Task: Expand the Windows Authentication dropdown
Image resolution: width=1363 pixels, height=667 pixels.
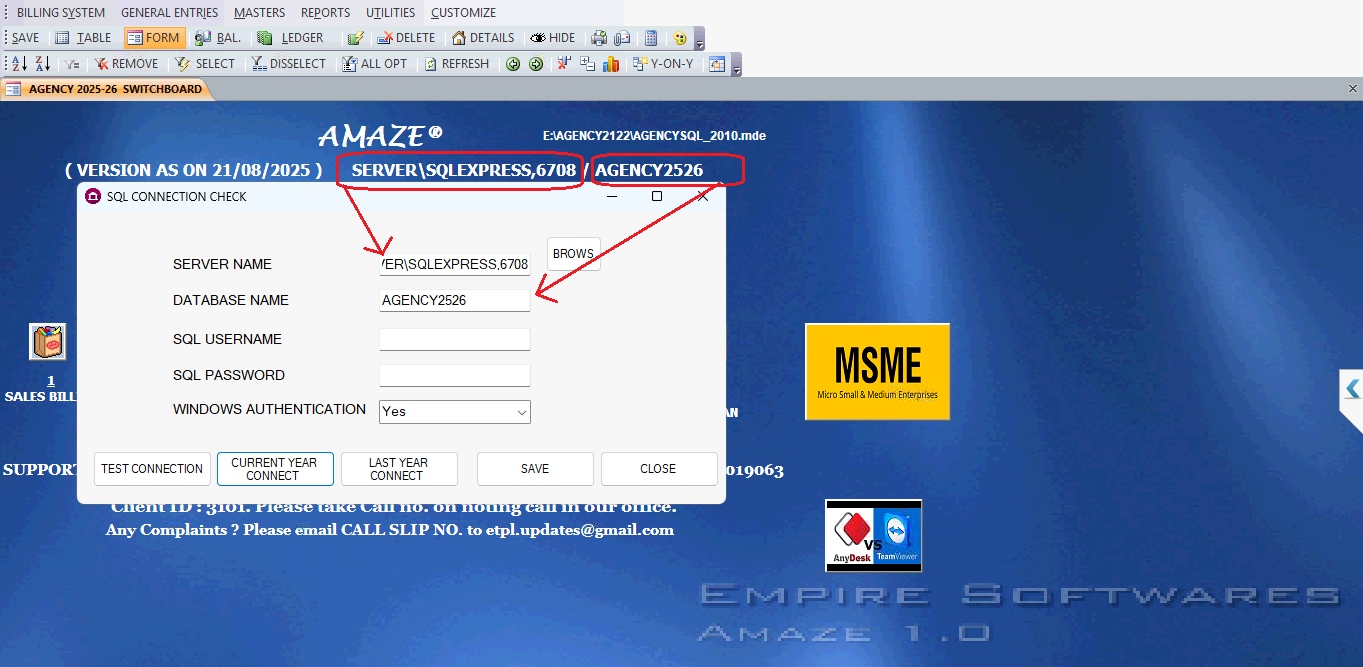Action: tap(521, 412)
